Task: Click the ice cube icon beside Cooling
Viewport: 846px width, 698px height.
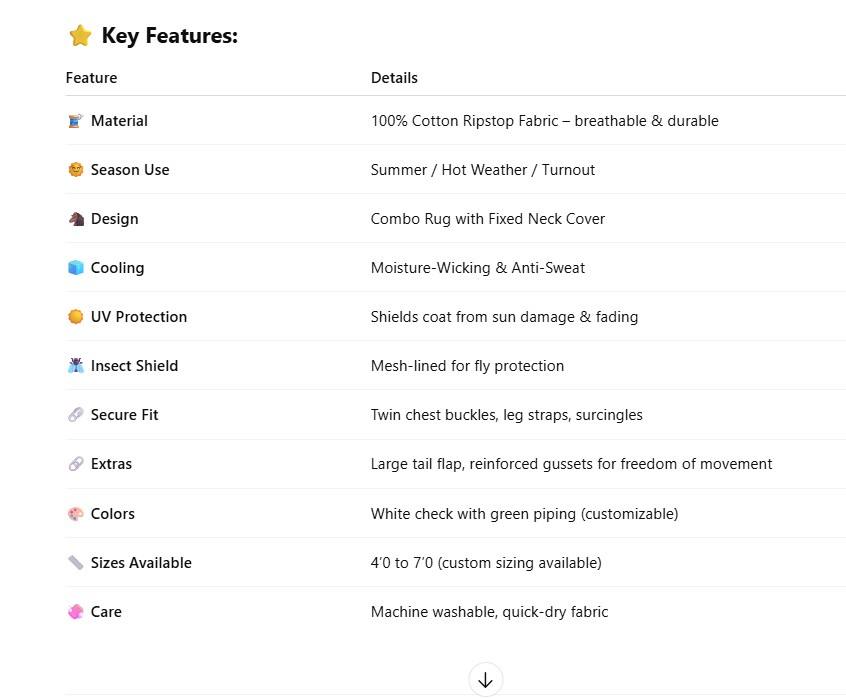Action: 75,268
